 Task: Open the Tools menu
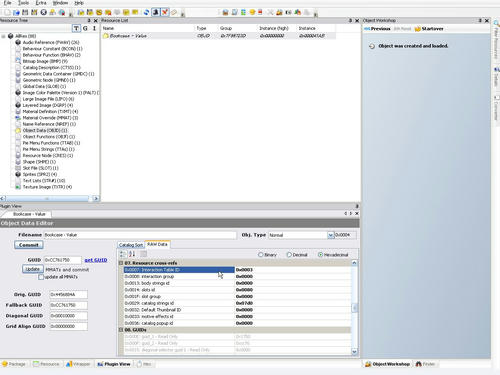pyautogui.click(x=23, y=3)
